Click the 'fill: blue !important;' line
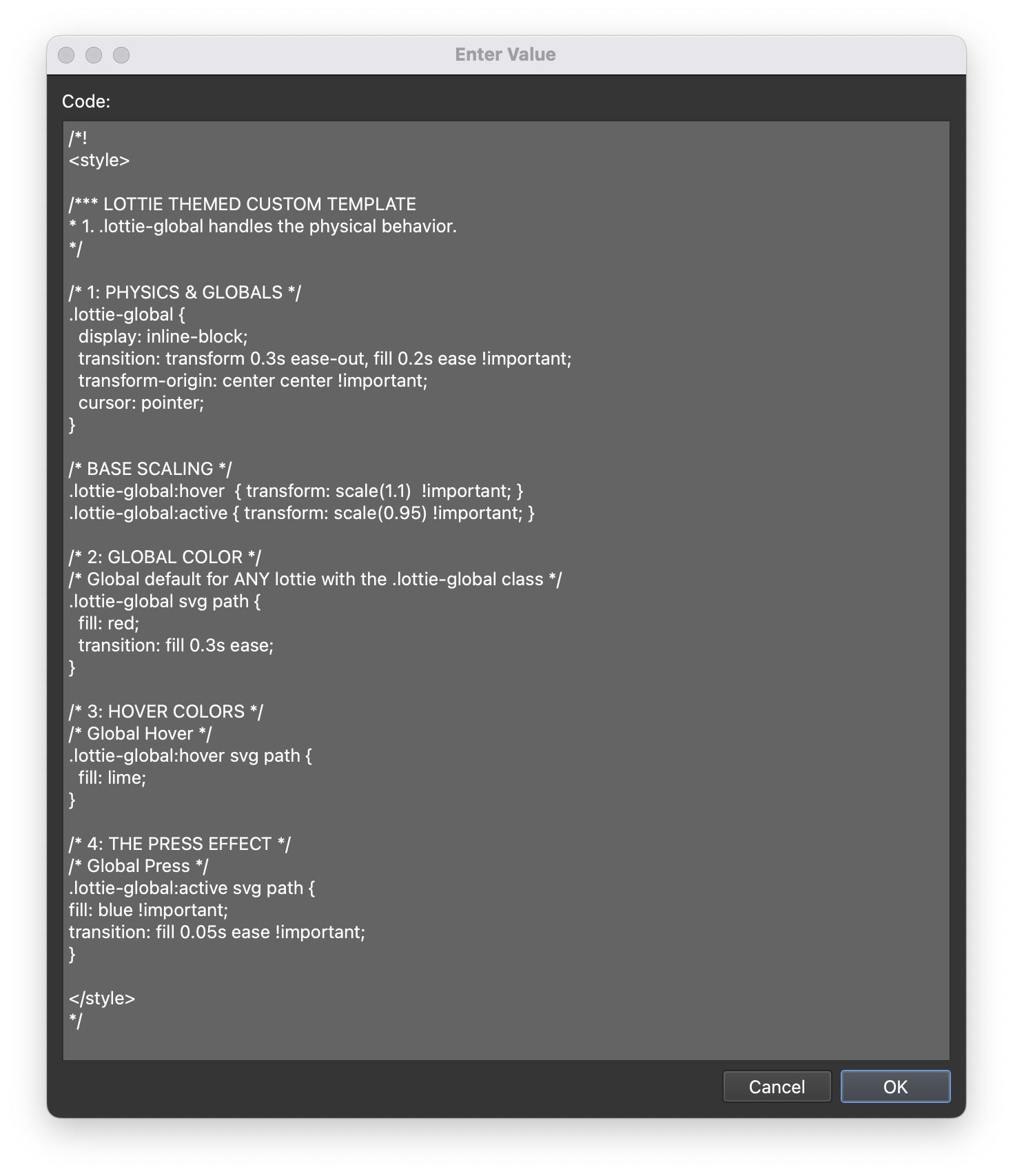This screenshot has height=1176, width=1013. [148, 910]
